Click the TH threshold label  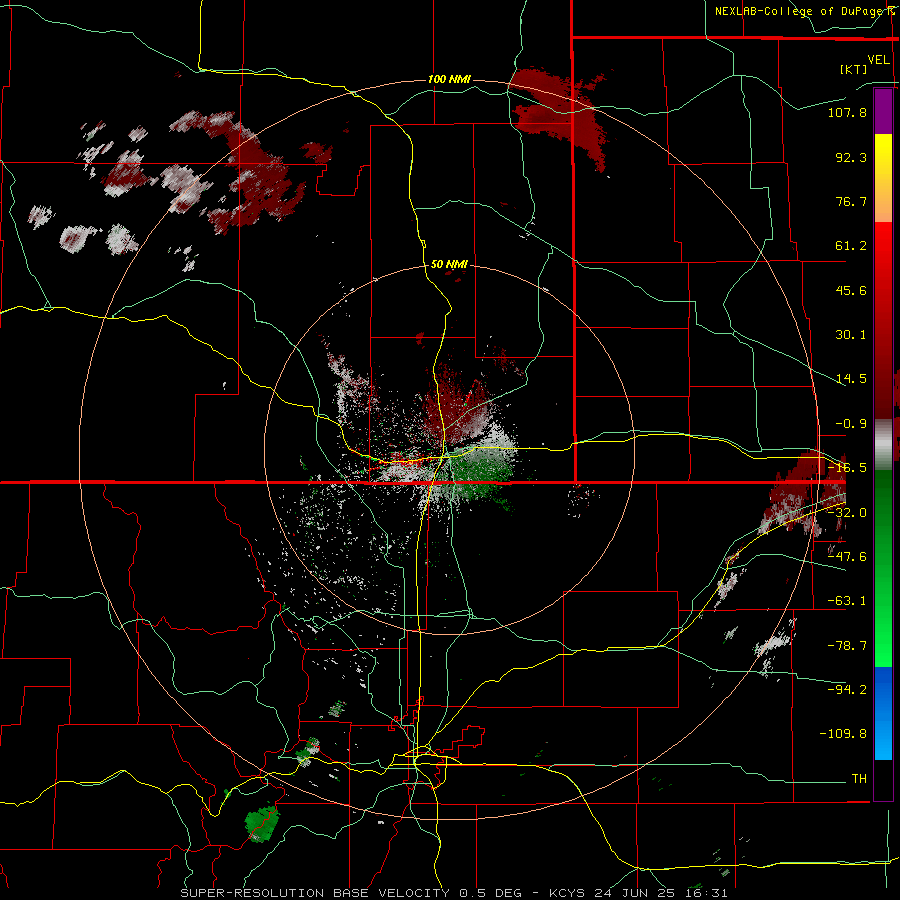[x=859, y=779]
